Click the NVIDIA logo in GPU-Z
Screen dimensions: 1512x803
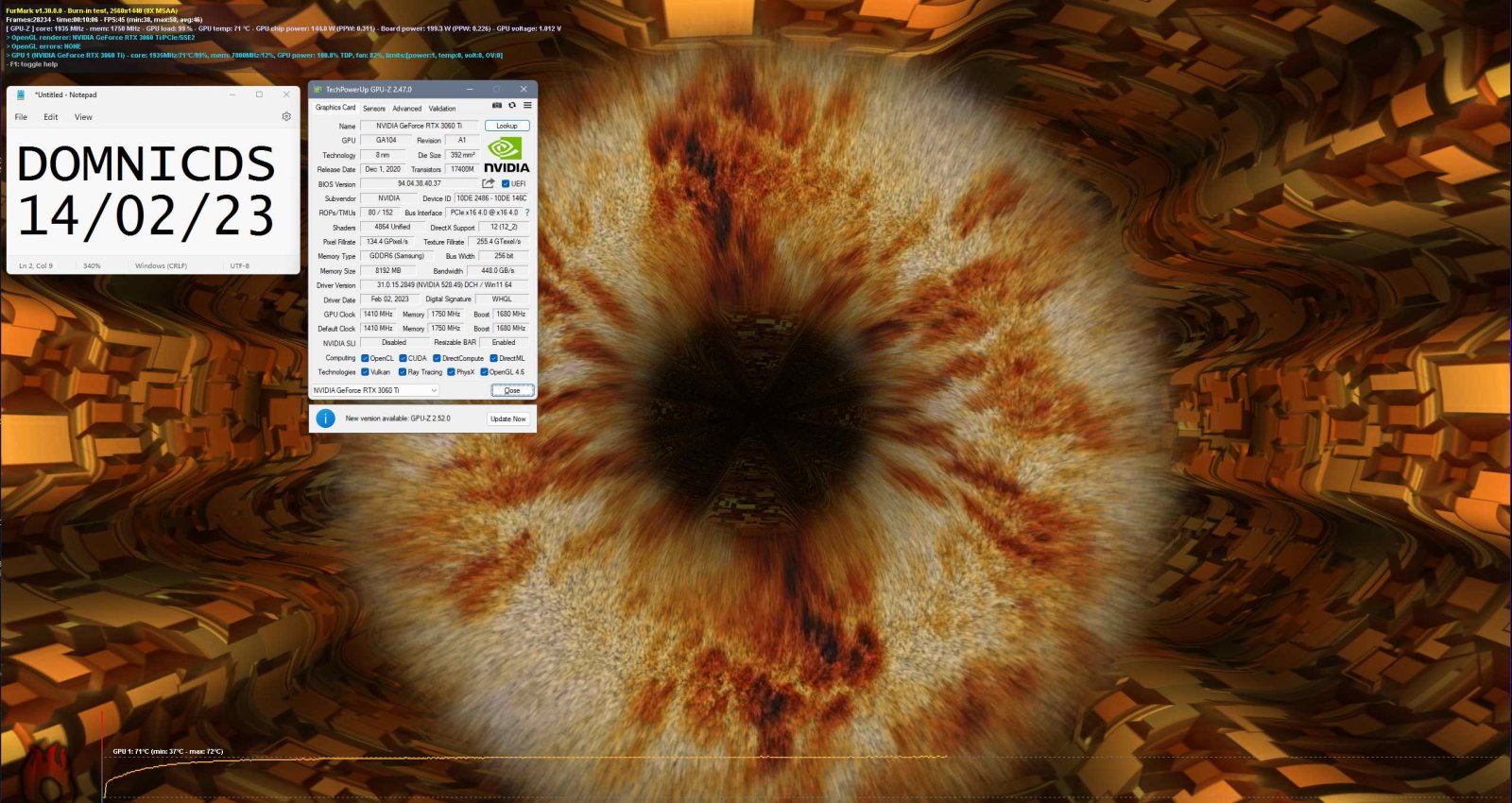coord(507,156)
